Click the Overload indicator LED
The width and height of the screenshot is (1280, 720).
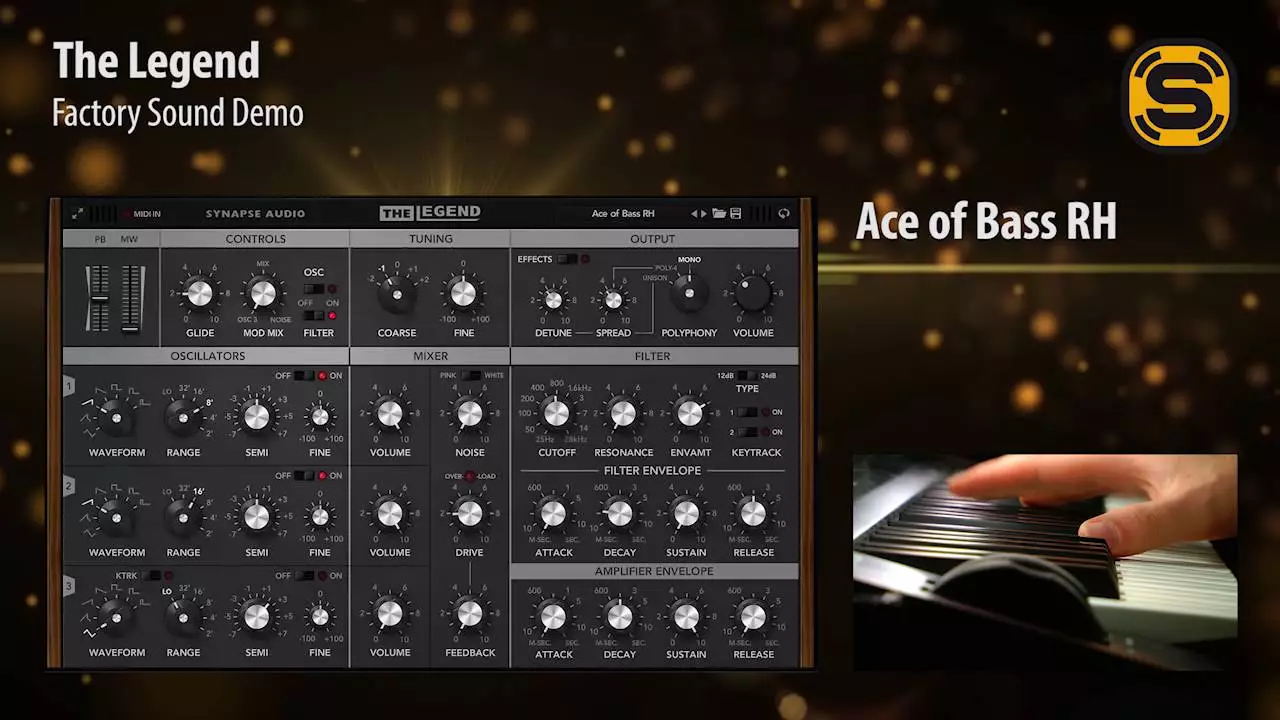point(470,476)
